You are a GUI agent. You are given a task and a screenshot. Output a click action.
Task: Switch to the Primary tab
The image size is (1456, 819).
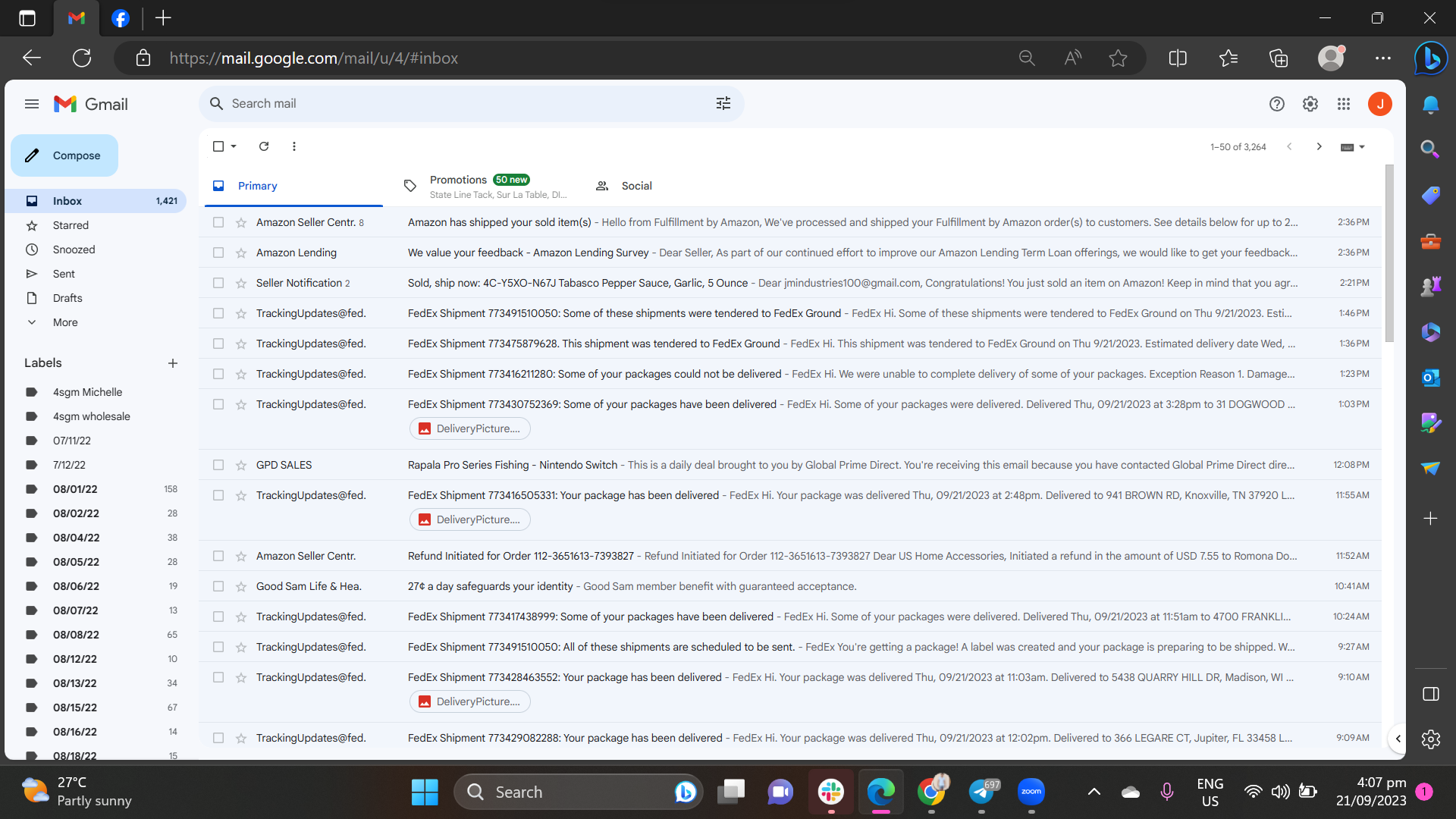293,186
